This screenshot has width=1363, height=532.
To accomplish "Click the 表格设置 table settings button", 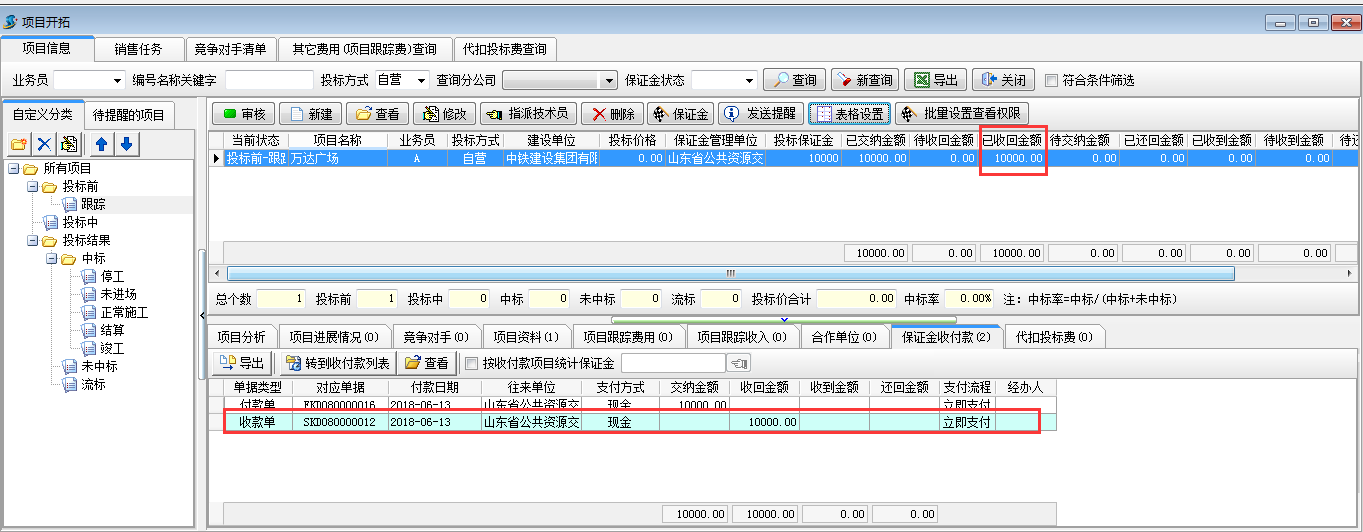I will coord(848,114).
